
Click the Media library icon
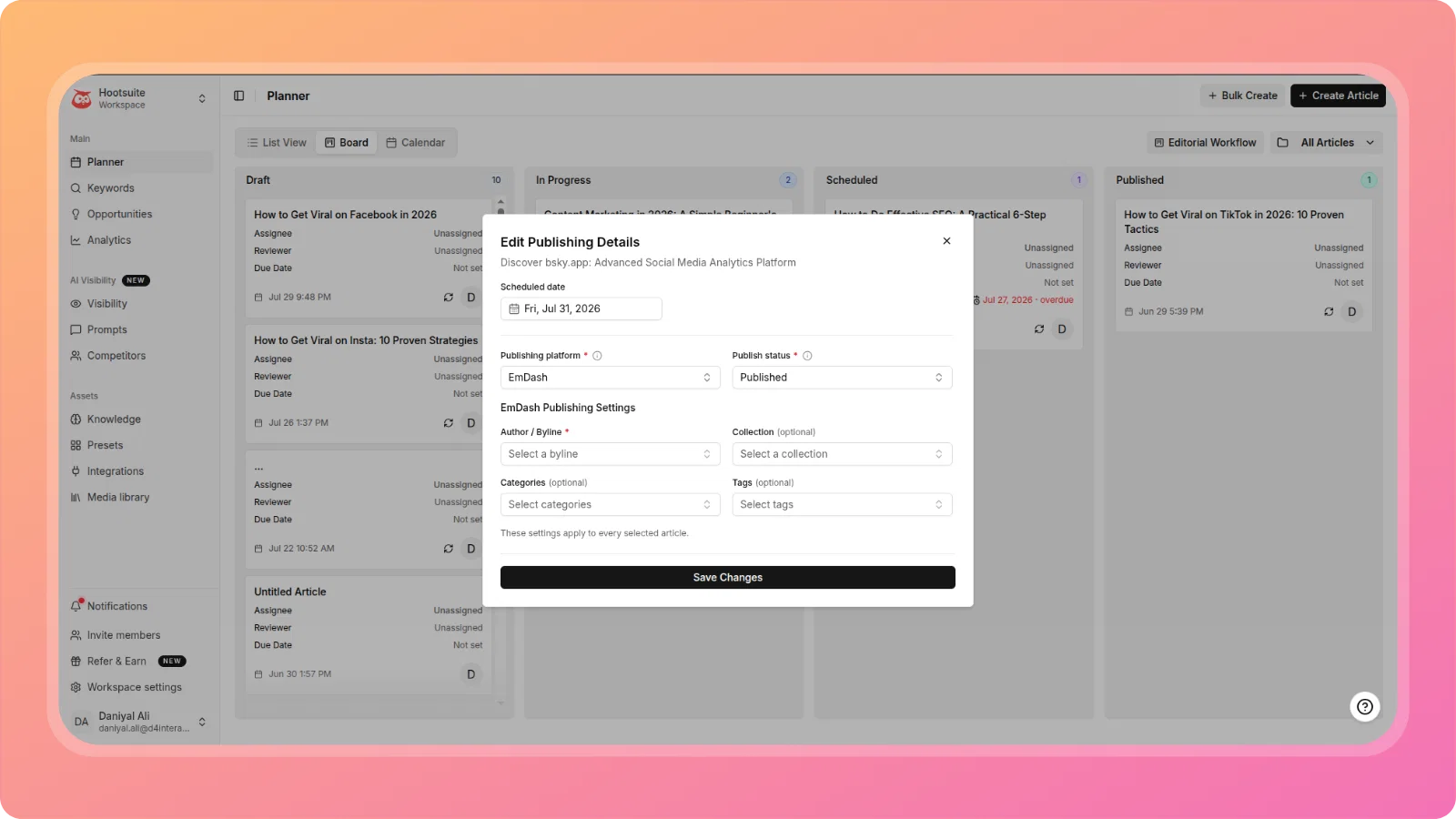76,498
